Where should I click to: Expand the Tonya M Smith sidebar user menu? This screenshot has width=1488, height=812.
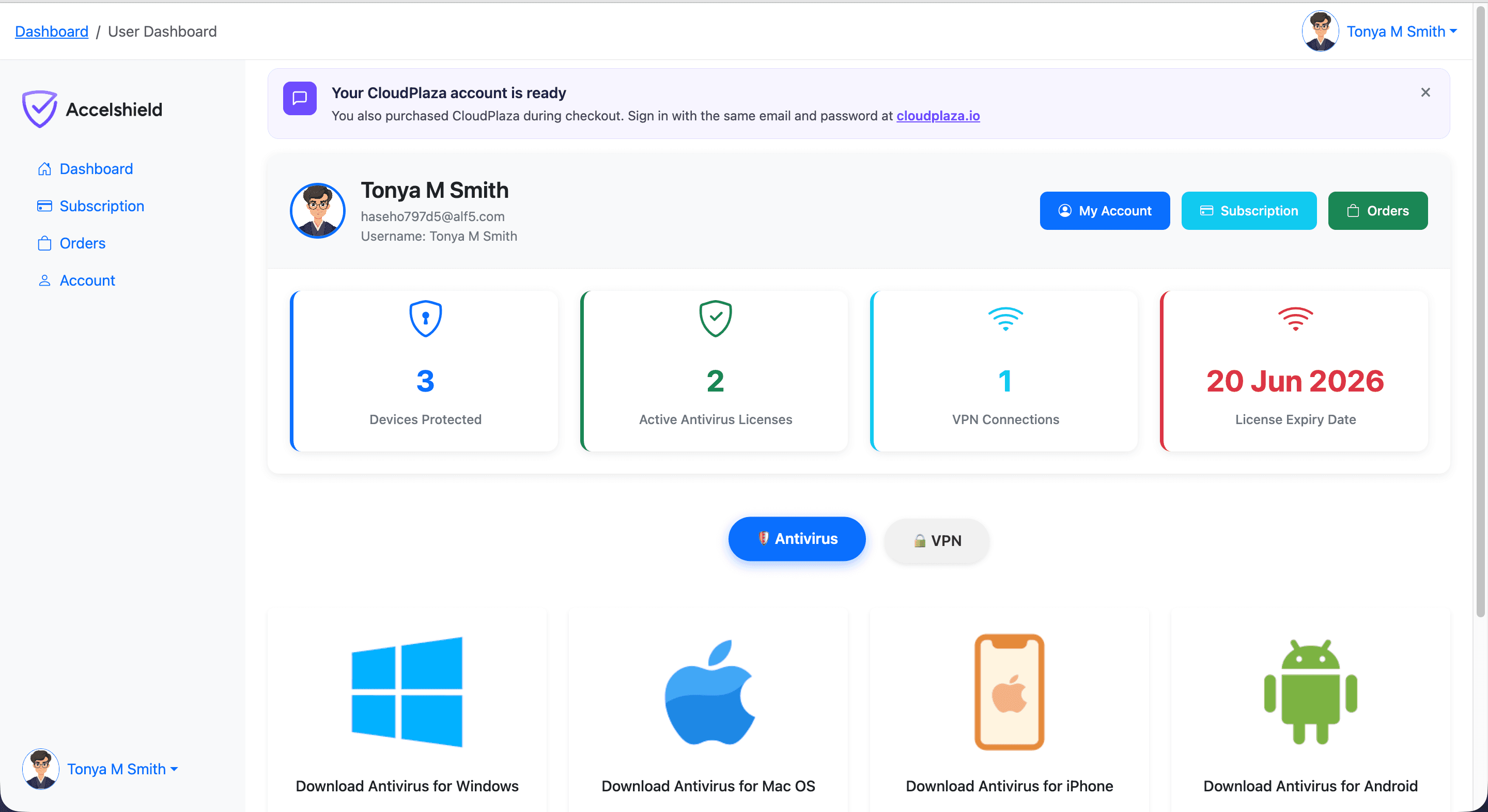122,769
